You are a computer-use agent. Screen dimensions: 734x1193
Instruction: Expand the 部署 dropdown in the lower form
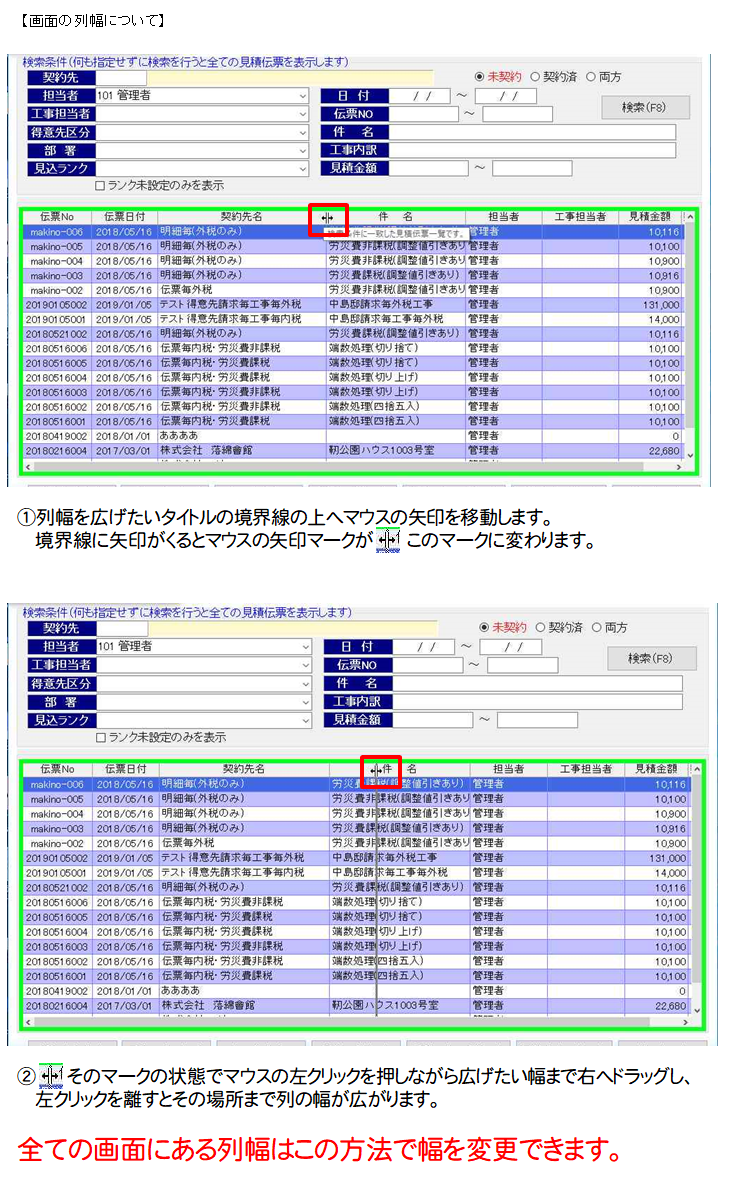(x=306, y=702)
